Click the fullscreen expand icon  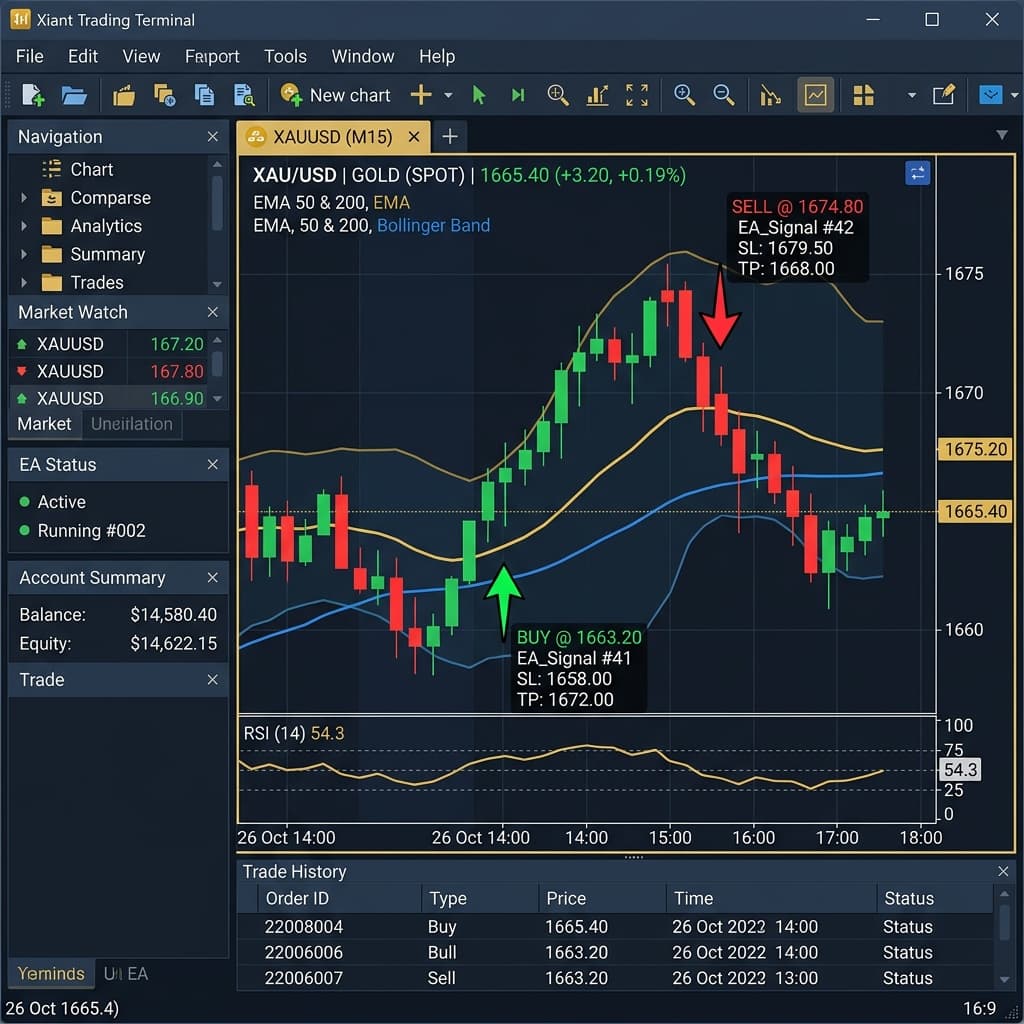[637, 95]
